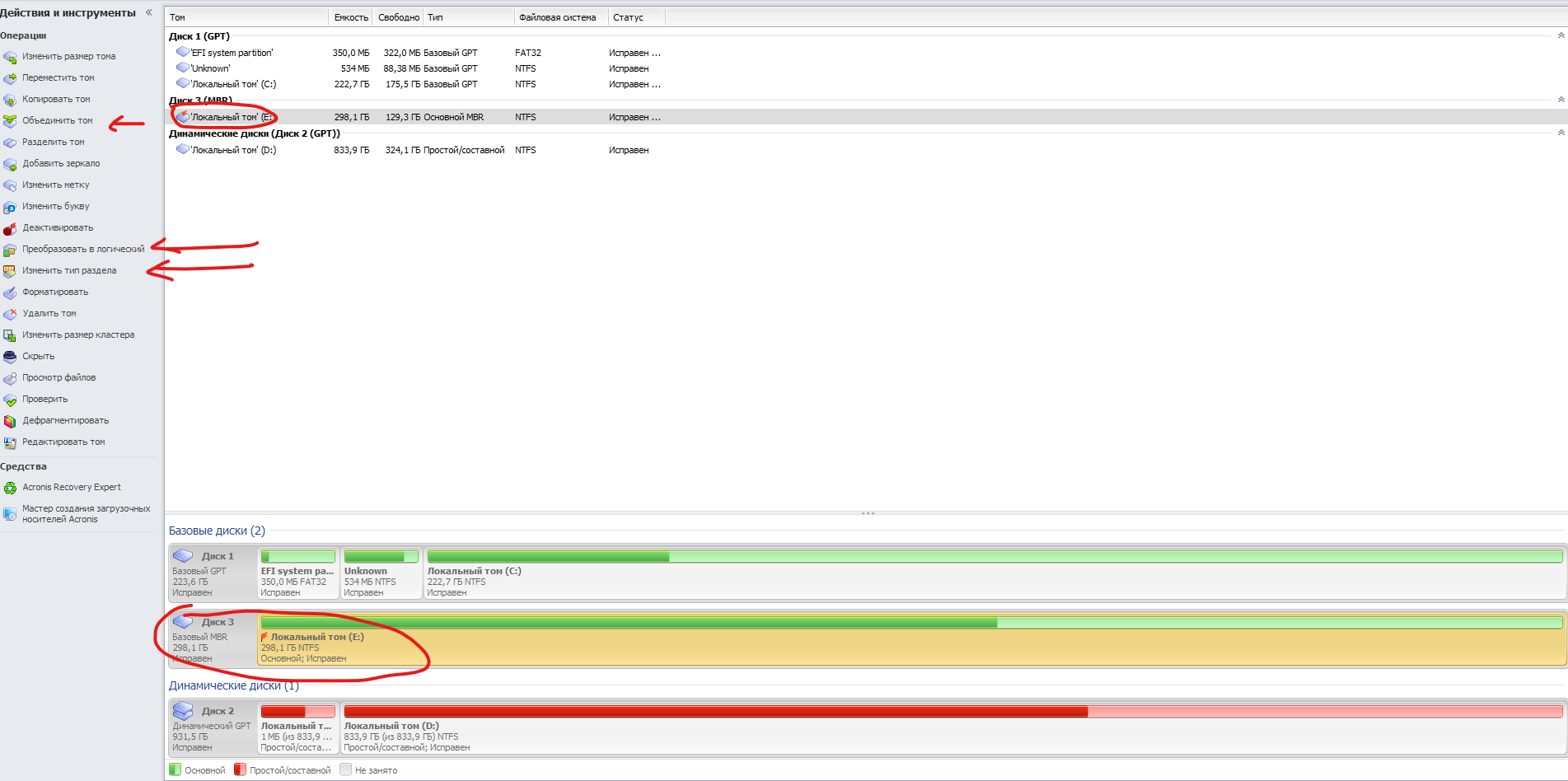The image size is (1568, 781).
Task: Sort by the 'Файловая система' column header
Action: point(561,17)
